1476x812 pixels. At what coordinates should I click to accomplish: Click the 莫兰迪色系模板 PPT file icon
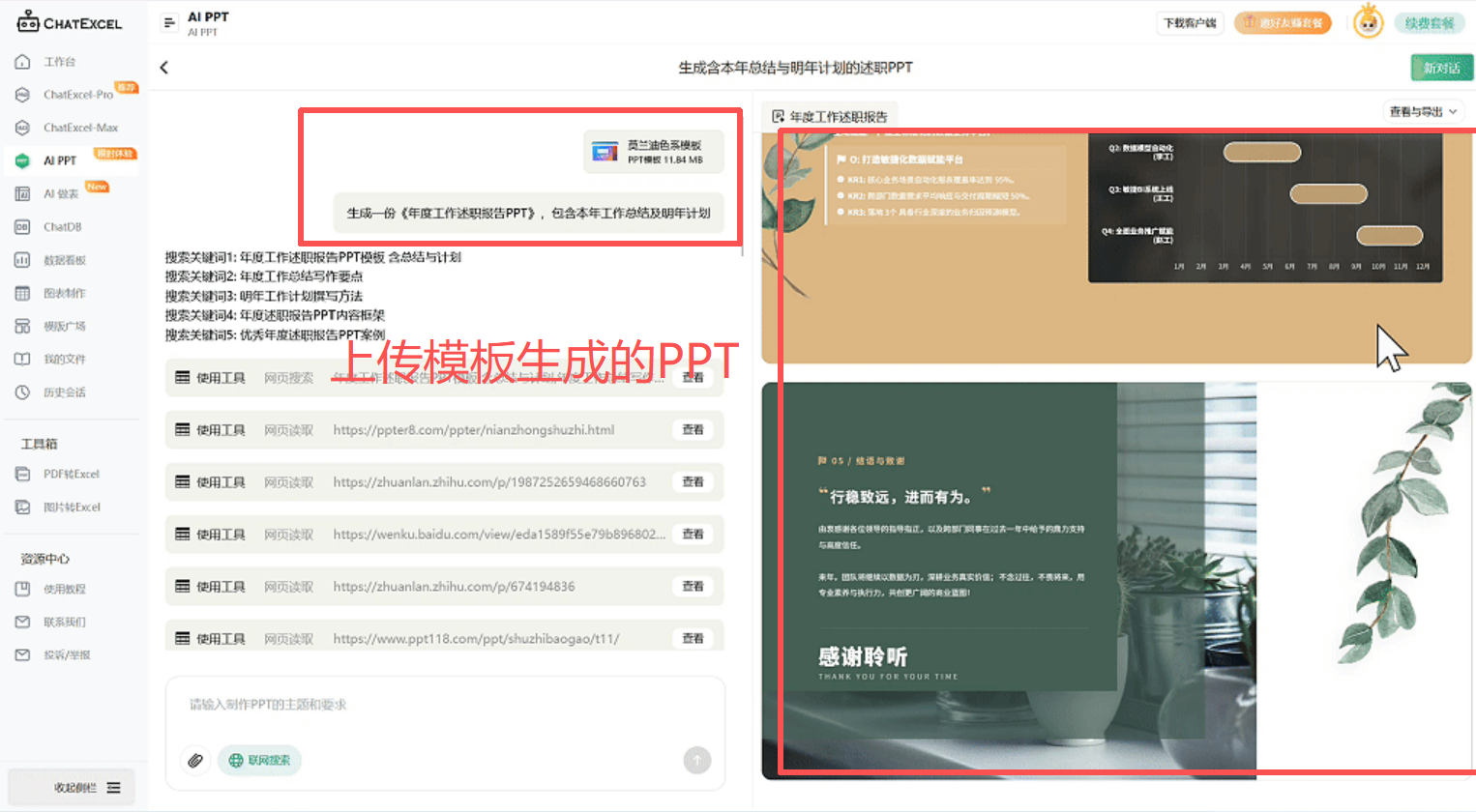[605, 152]
